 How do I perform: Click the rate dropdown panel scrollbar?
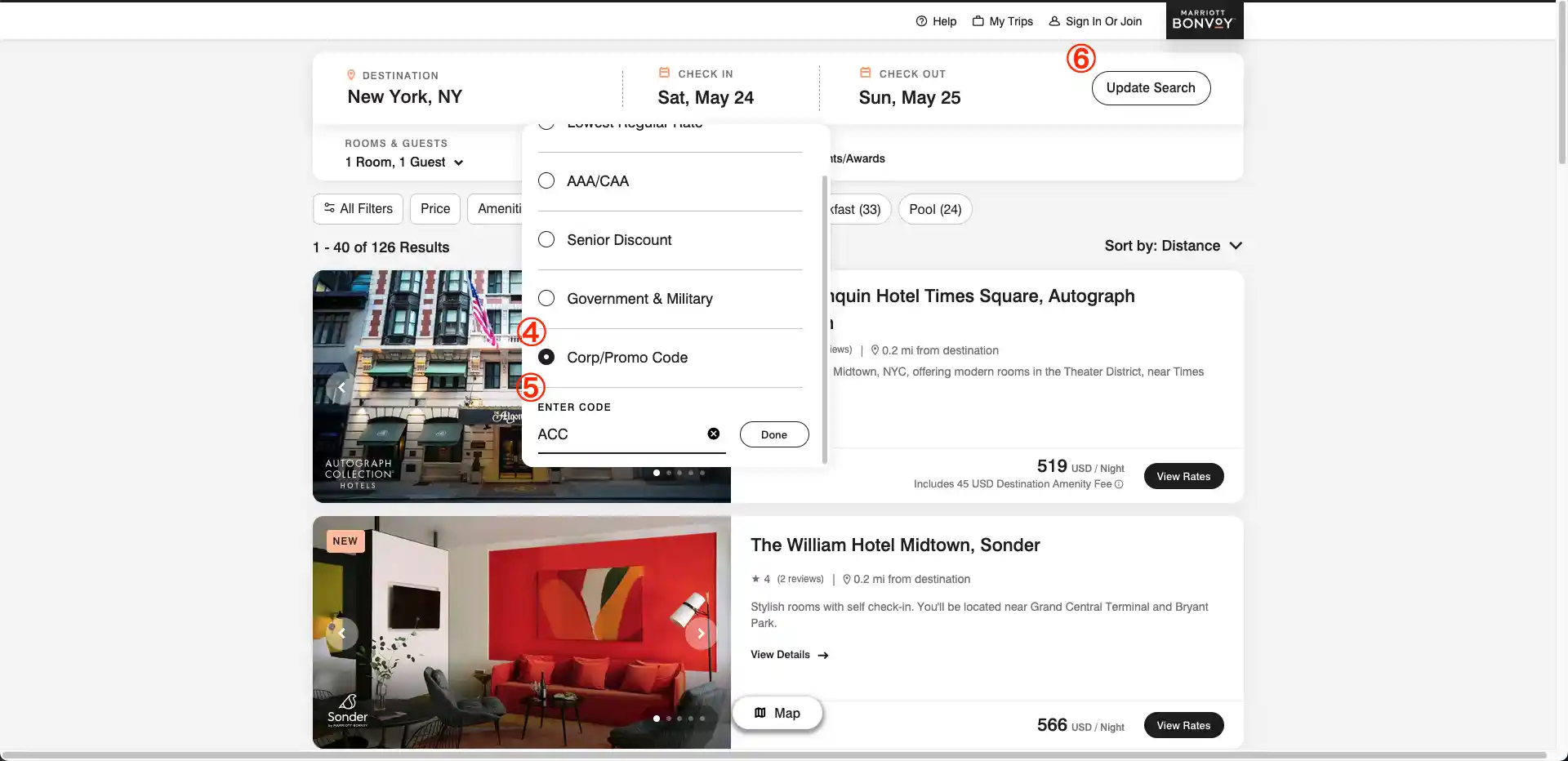[x=825, y=318]
